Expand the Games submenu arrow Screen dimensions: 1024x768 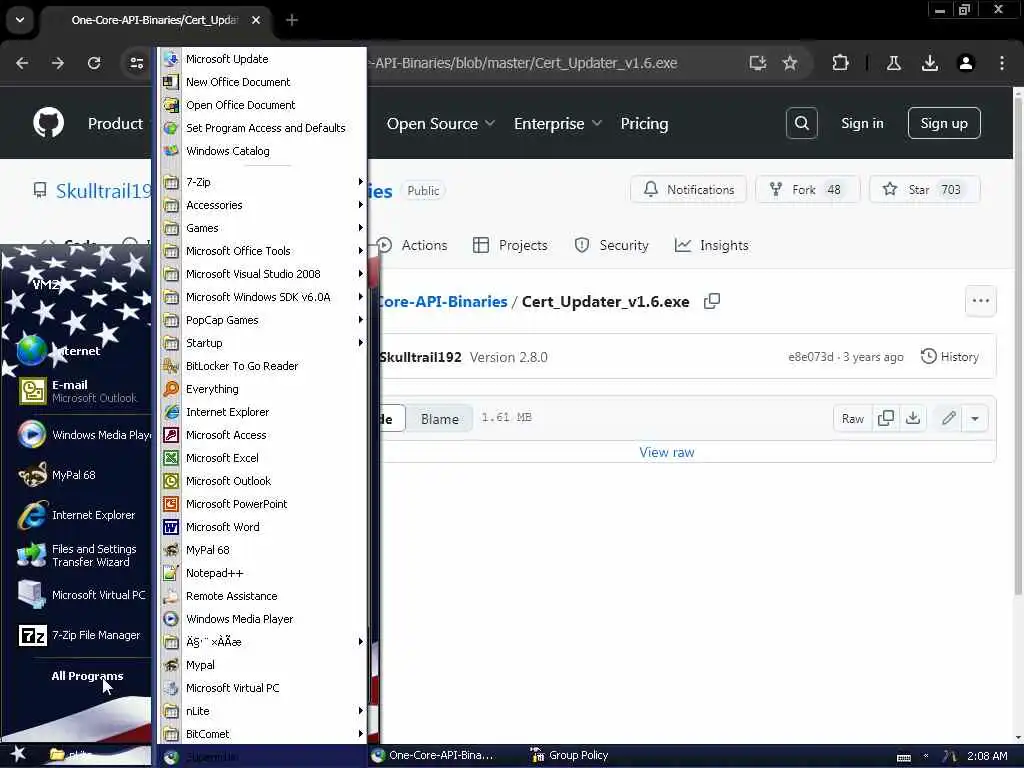click(360, 227)
